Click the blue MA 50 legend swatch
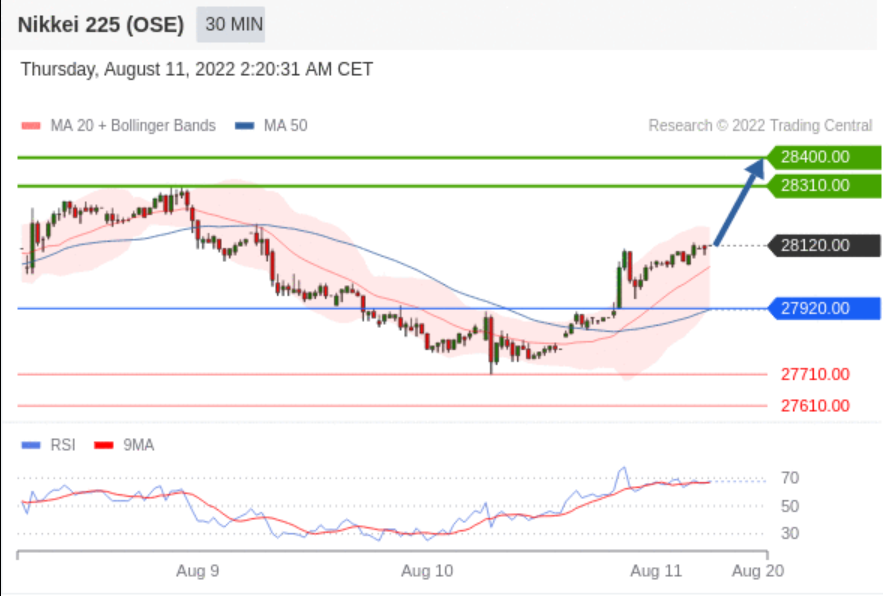 point(244,126)
